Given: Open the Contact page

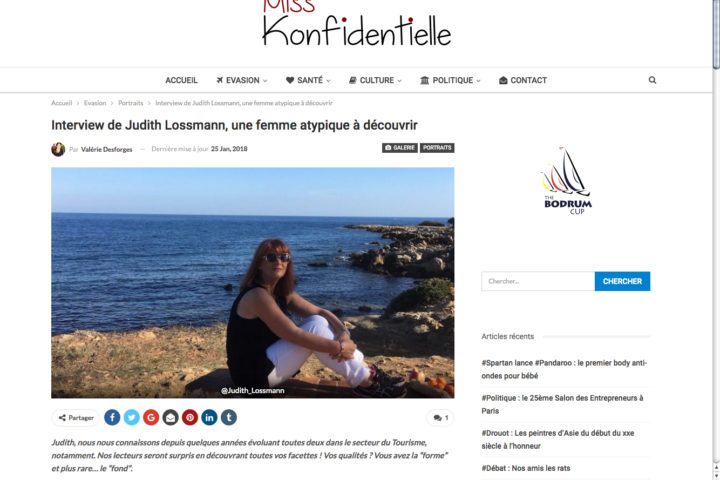Looking at the screenshot, I should pos(523,80).
